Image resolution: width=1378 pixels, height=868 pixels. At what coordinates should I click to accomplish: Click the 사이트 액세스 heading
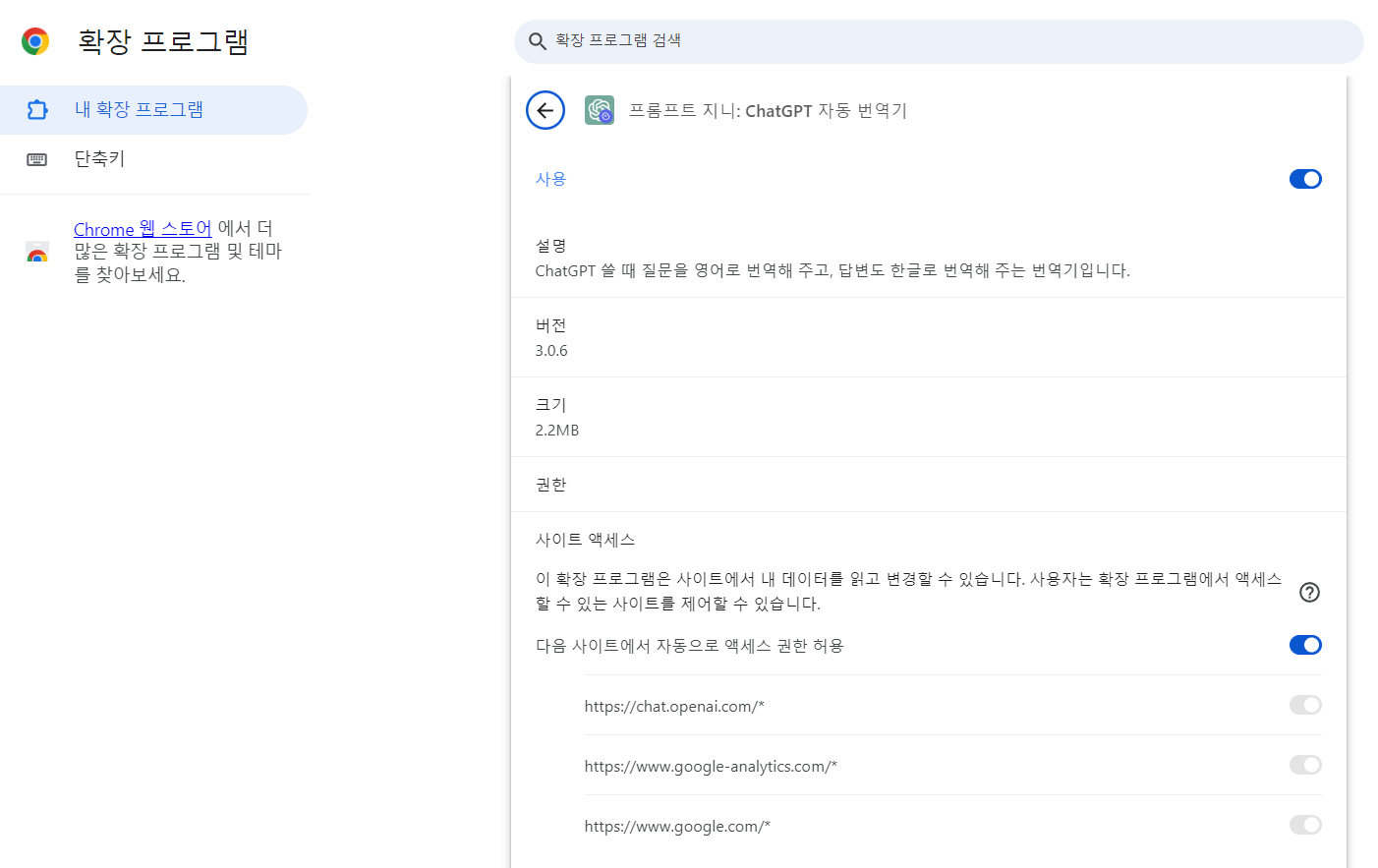[x=585, y=540]
